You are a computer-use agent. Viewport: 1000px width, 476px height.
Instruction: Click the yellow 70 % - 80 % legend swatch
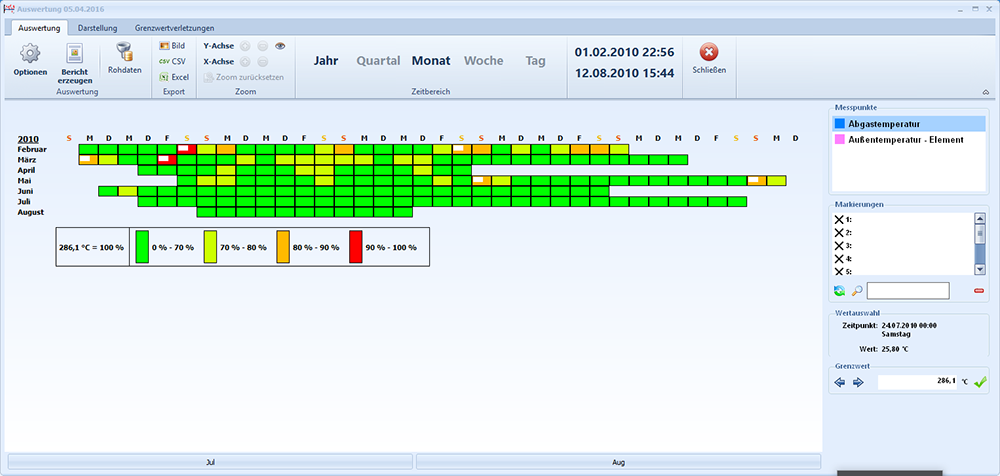tap(210, 247)
